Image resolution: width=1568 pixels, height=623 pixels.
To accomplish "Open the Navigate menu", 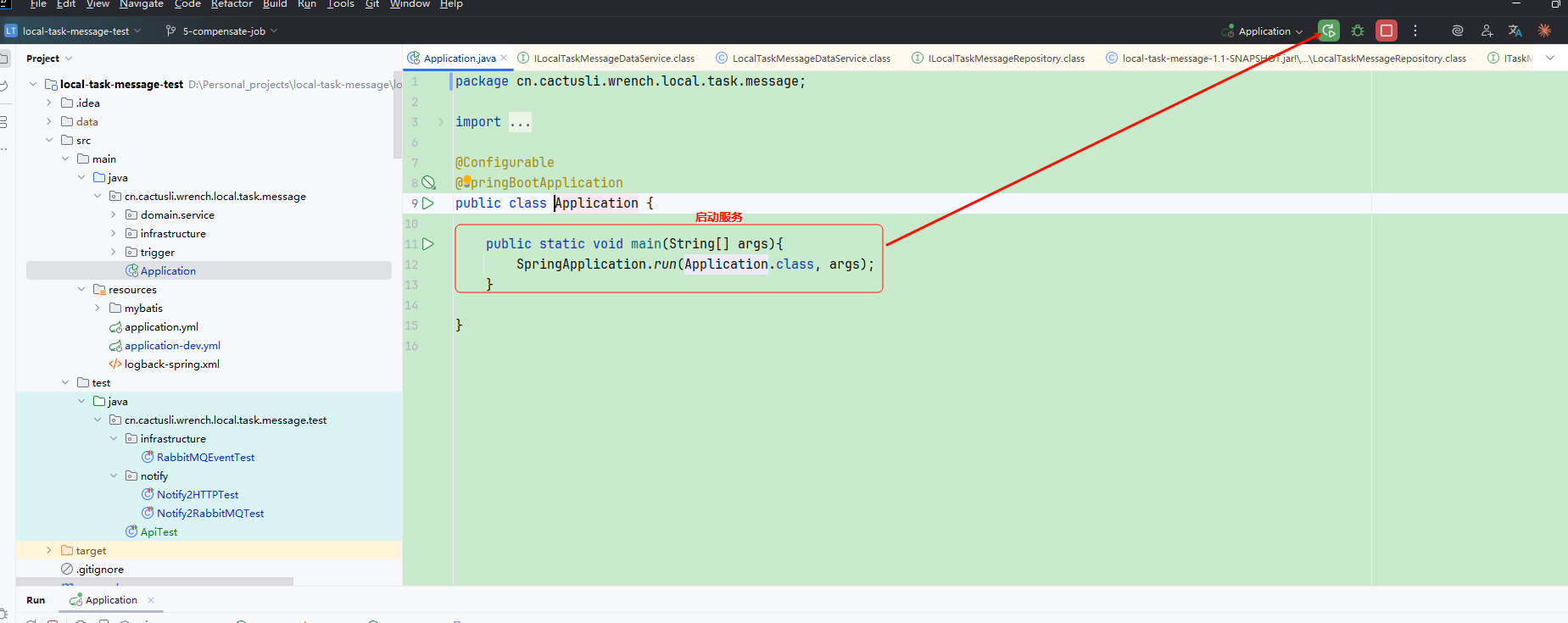I will point(141,4).
